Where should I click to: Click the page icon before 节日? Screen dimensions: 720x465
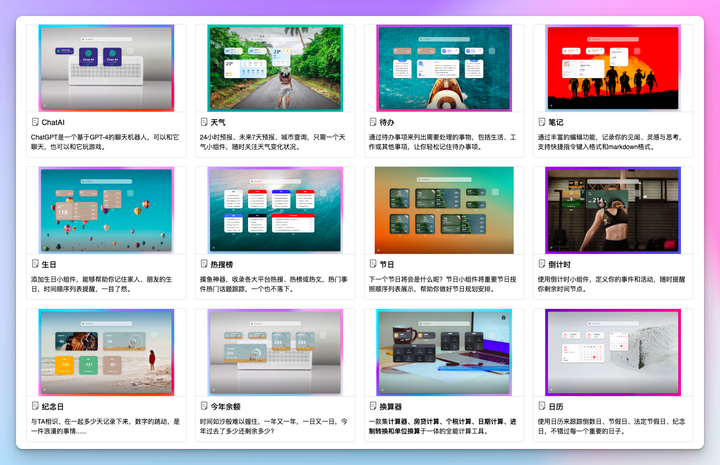pos(373,264)
